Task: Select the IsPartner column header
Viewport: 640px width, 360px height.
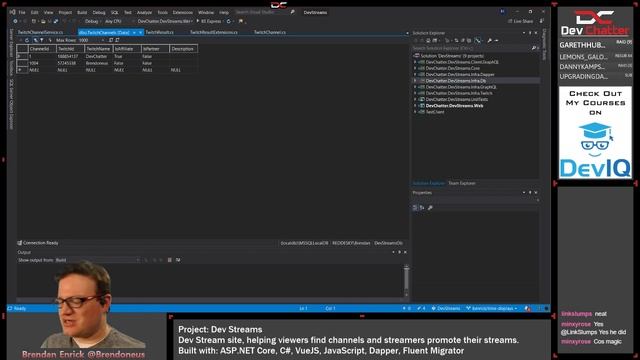Action: tap(155, 49)
